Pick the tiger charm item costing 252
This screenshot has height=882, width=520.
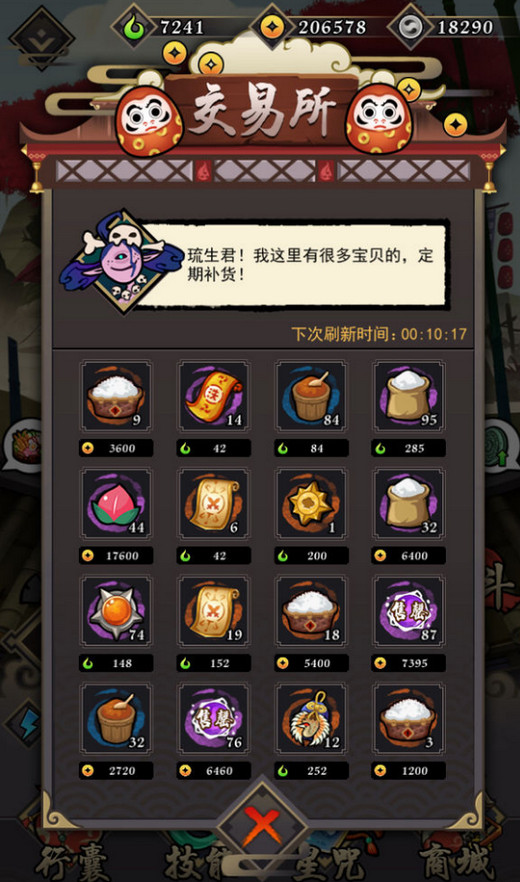(x=311, y=719)
